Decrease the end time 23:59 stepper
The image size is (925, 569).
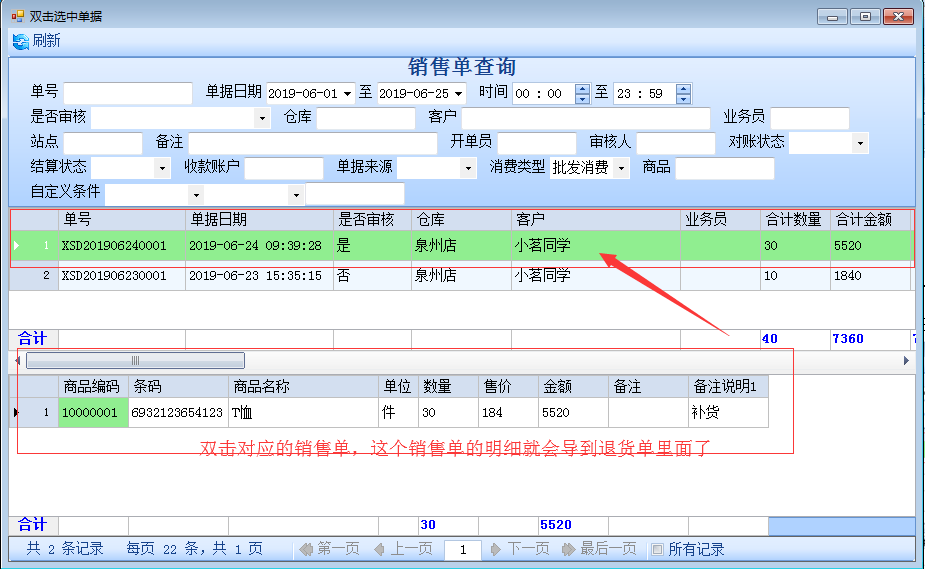pos(683,98)
